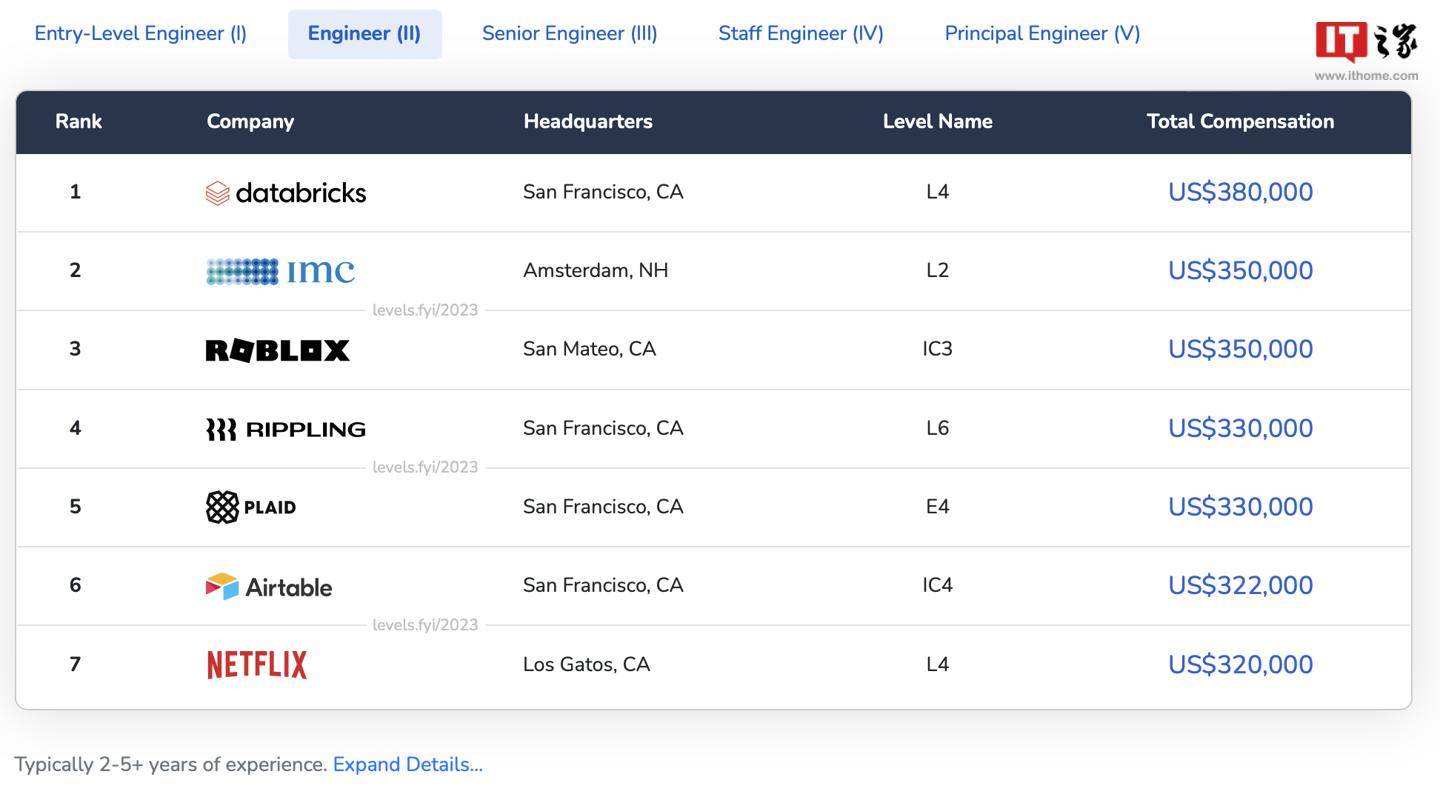This screenshot has width=1440, height=800.
Task: Click the Company column header
Action: (x=250, y=122)
